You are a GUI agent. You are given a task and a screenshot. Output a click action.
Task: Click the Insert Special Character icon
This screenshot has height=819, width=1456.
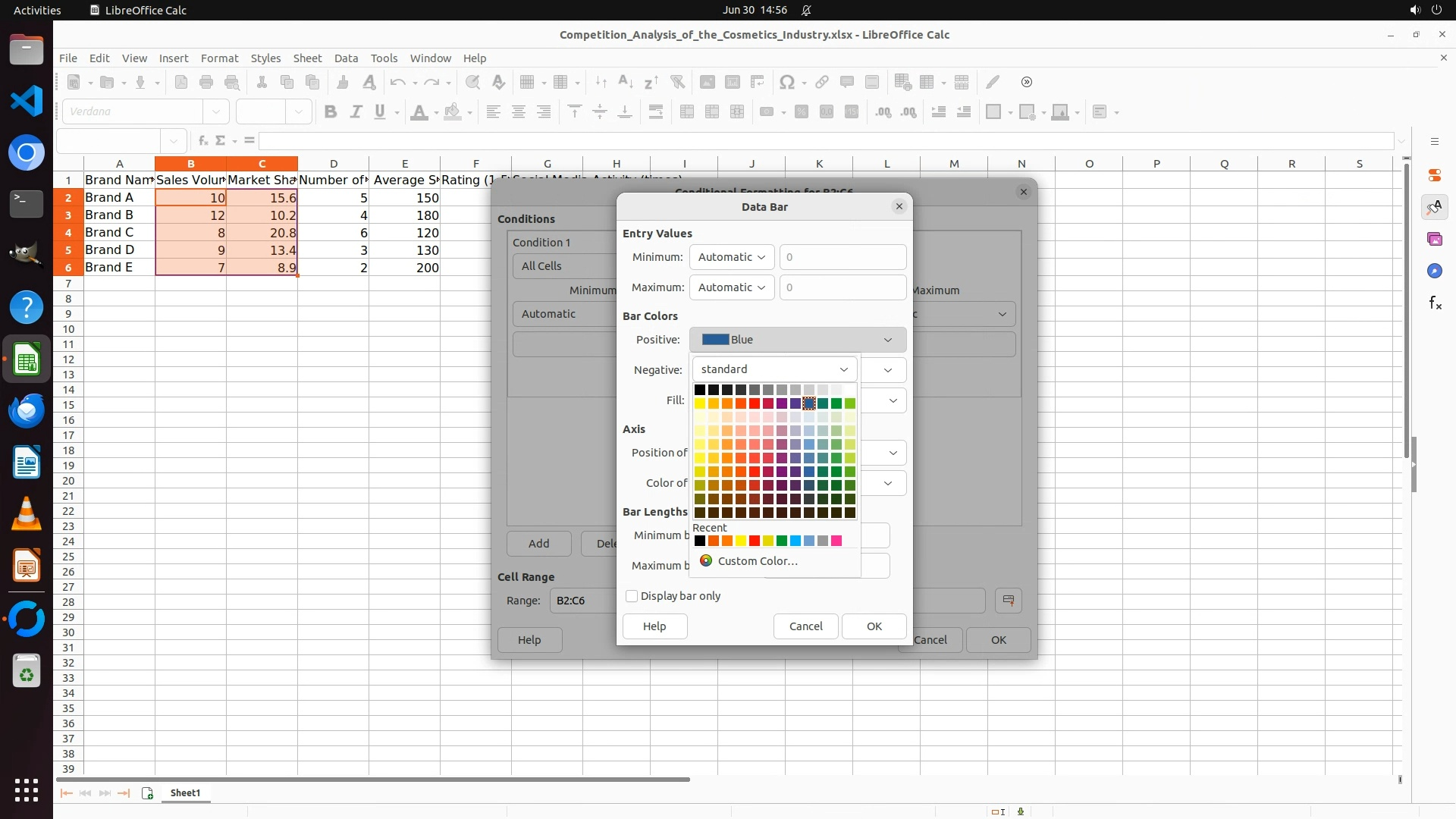coord(787,82)
